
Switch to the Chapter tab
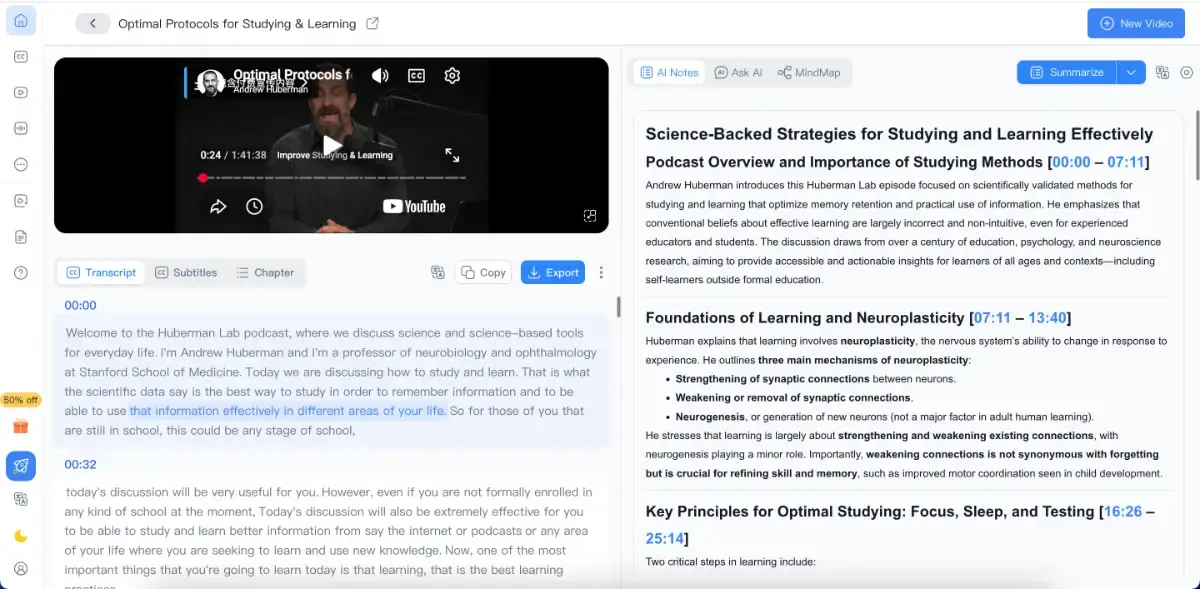point(265,272)
